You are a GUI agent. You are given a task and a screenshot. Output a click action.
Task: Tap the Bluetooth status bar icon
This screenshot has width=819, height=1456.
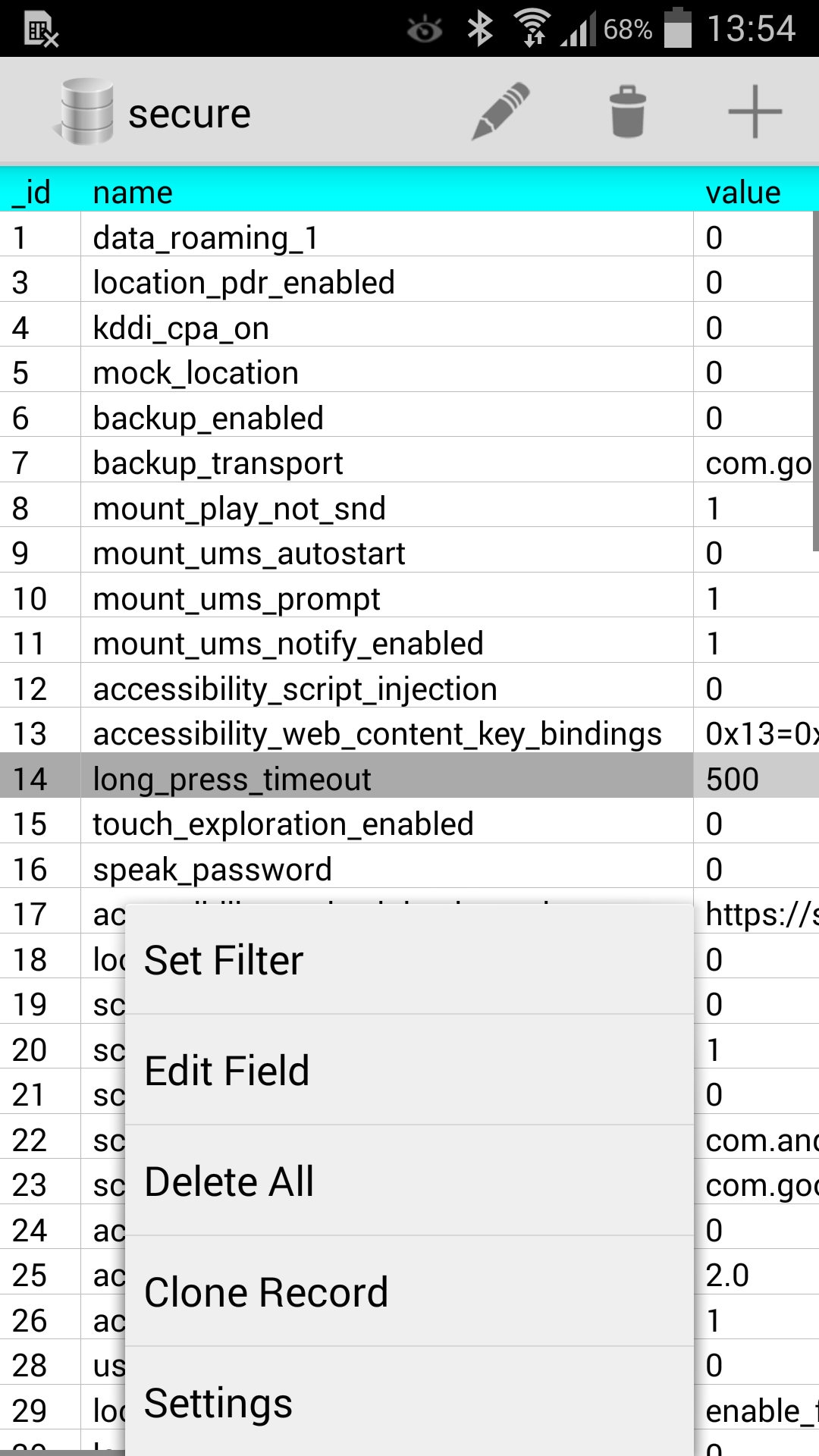[480, 30]
